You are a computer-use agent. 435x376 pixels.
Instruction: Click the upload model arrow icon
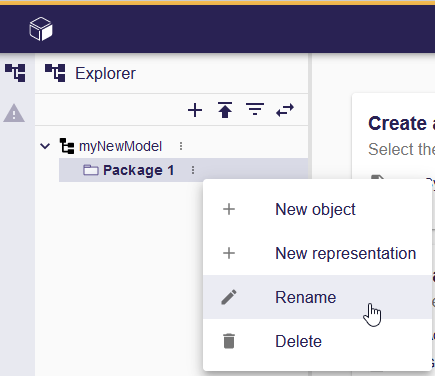(x=225, y=110)
